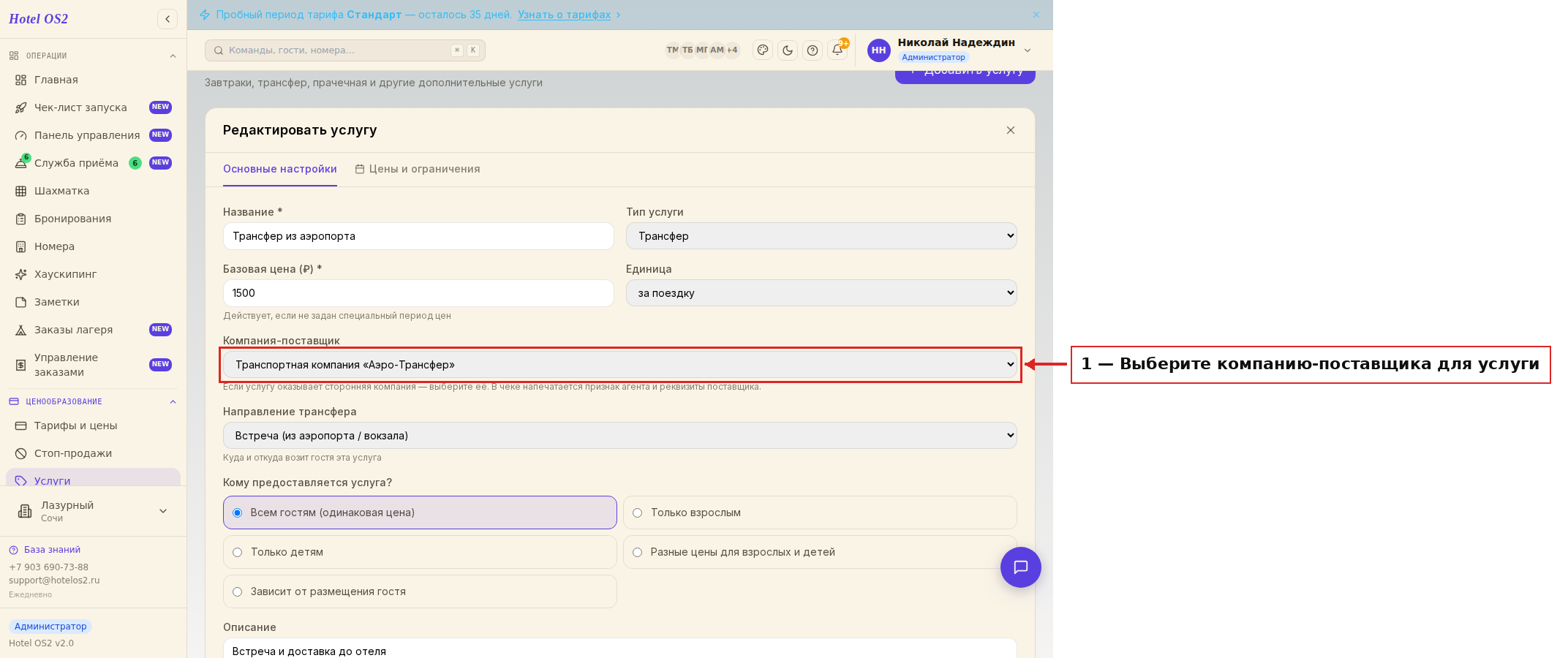Click the Главная dashboard icon

(21, 80)
